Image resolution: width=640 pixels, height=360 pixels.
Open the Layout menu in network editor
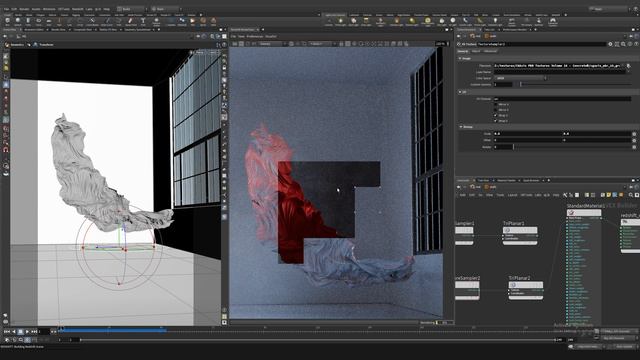pyautogui.click(x=513, y=195)
